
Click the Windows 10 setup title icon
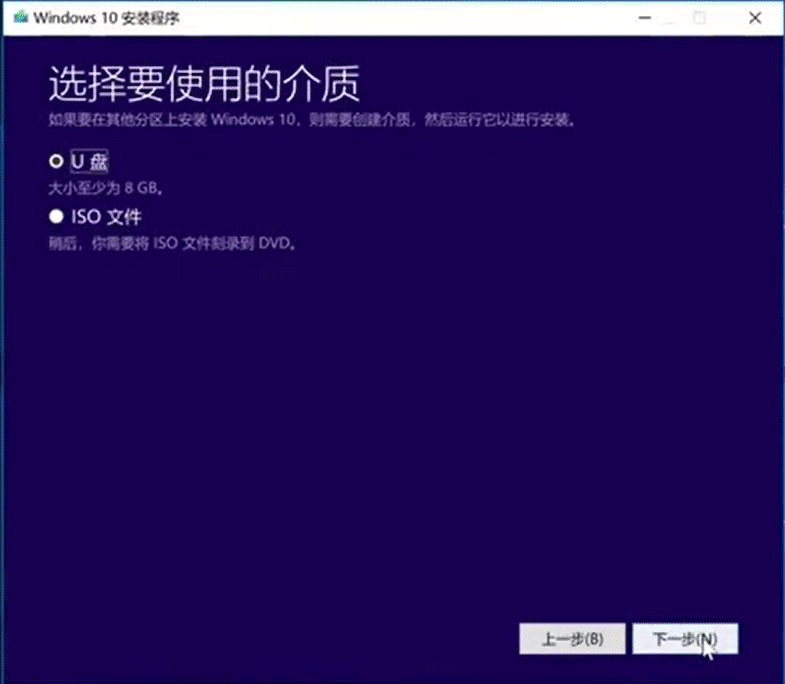(x=21, y=18)
